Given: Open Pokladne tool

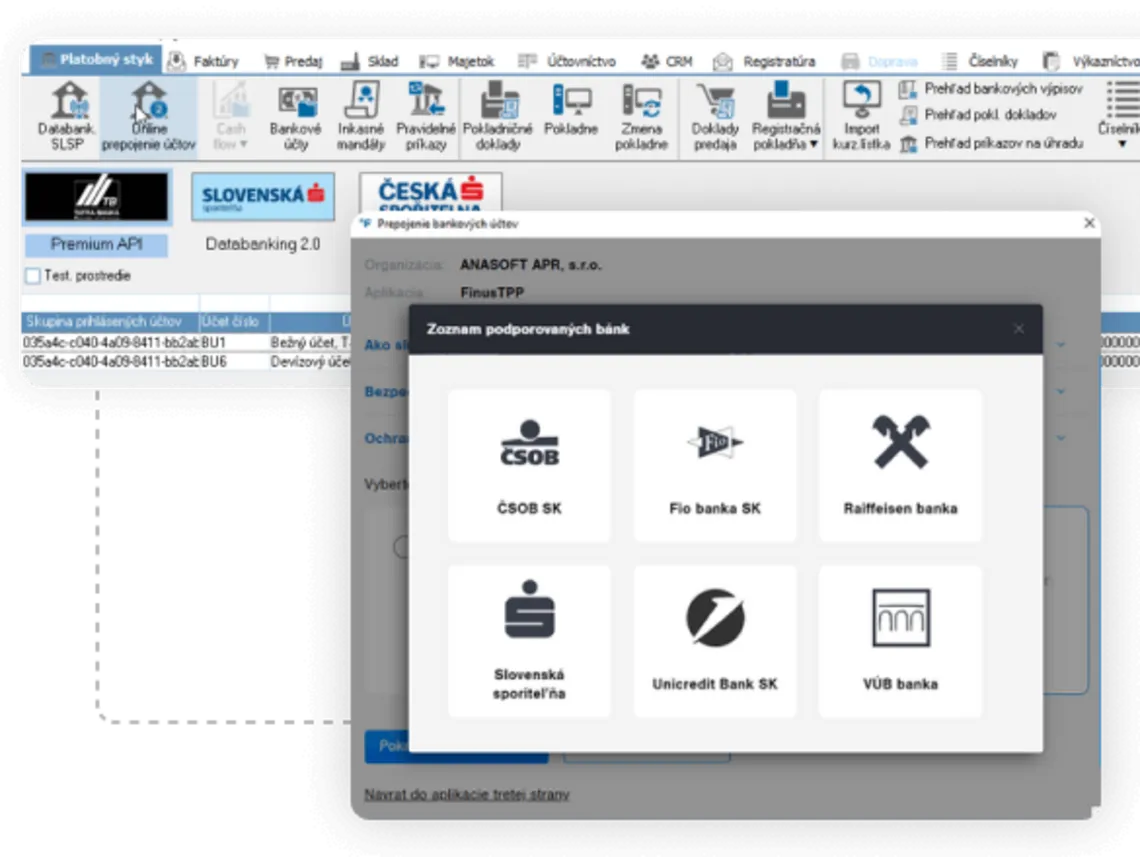Looking at the screenshot, I should click(x=571, y=110).
